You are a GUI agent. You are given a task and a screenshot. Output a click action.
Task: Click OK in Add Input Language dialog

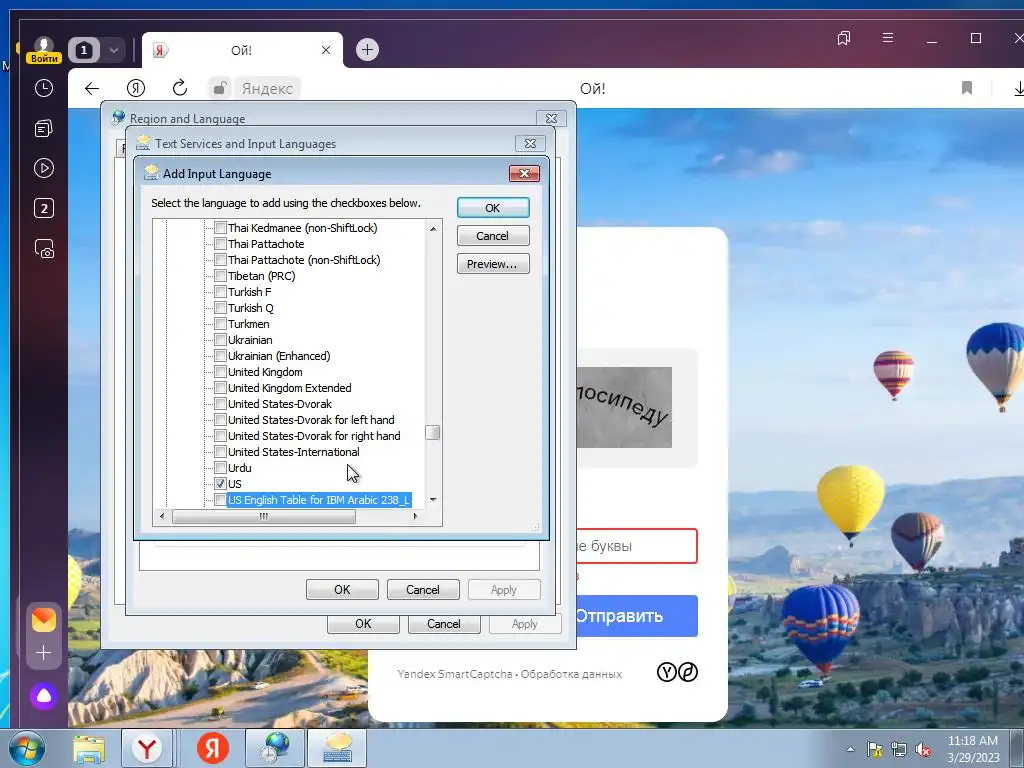pos(493,208)
